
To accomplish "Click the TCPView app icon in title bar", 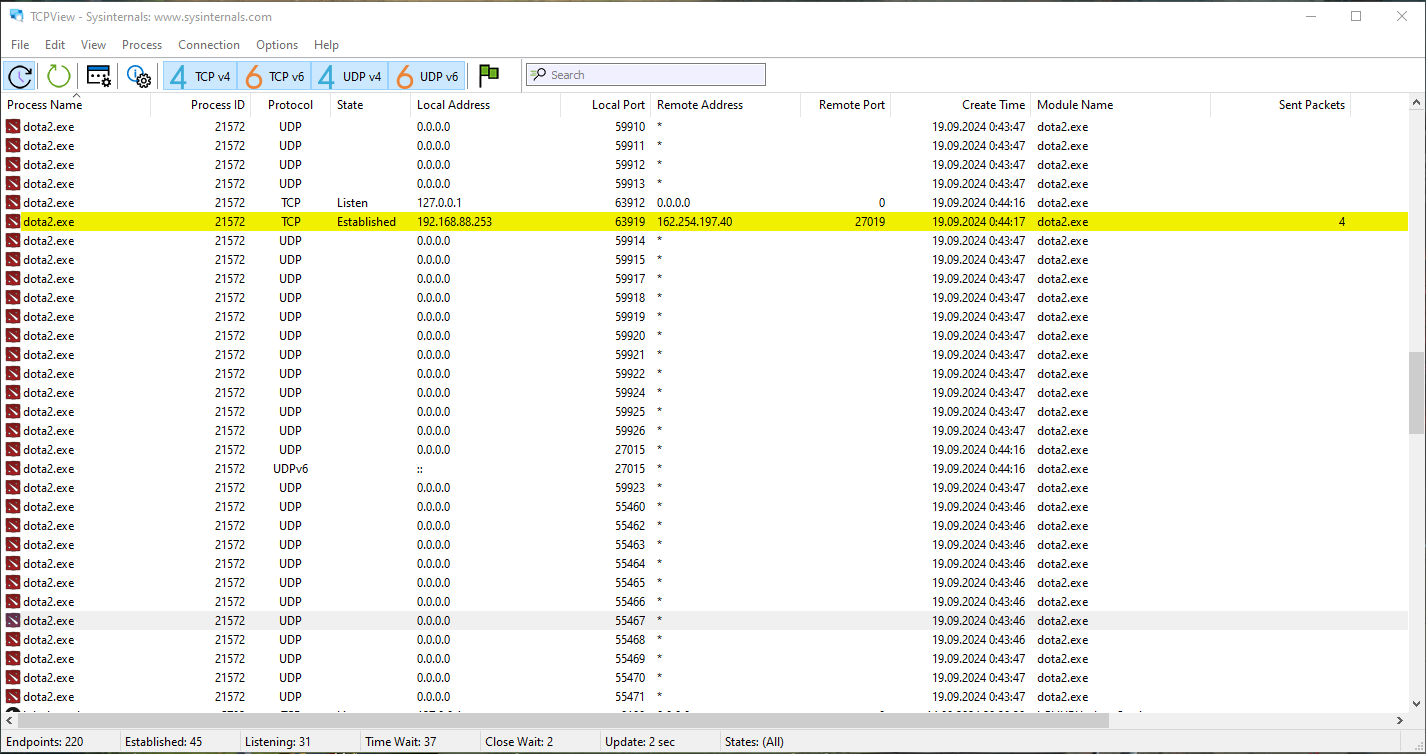I will point(16,17).
